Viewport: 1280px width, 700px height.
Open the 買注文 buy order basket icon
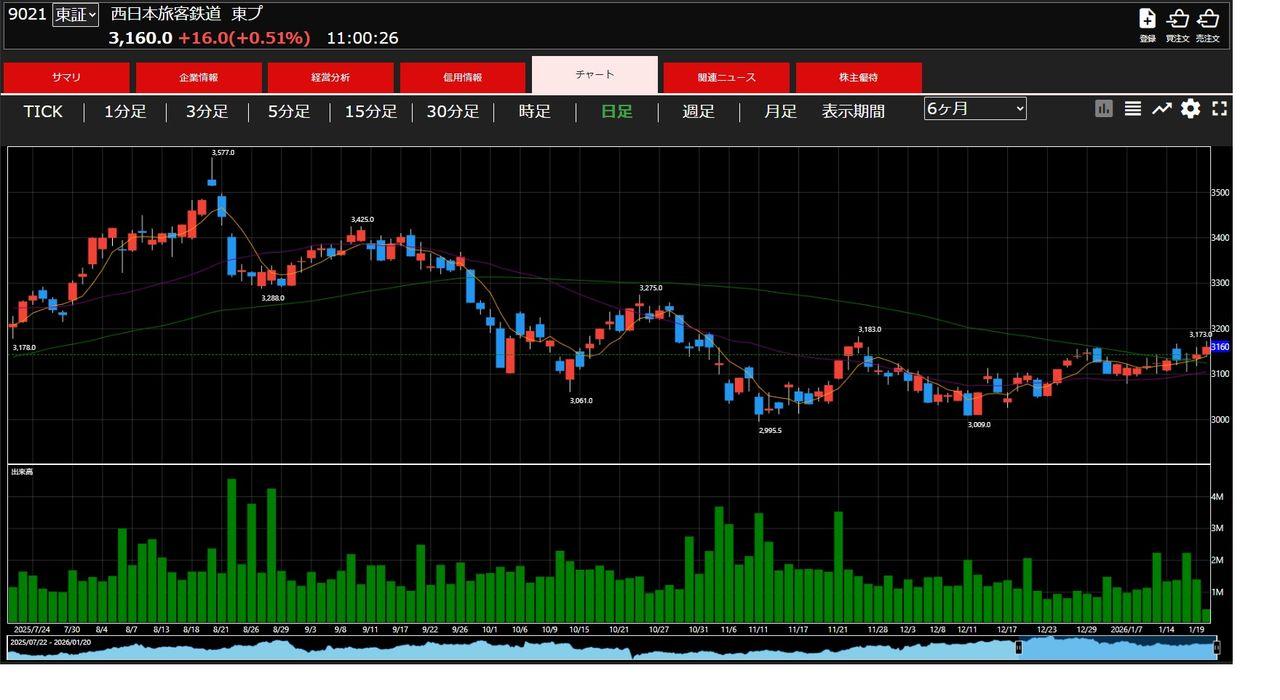coord(1178,20)
